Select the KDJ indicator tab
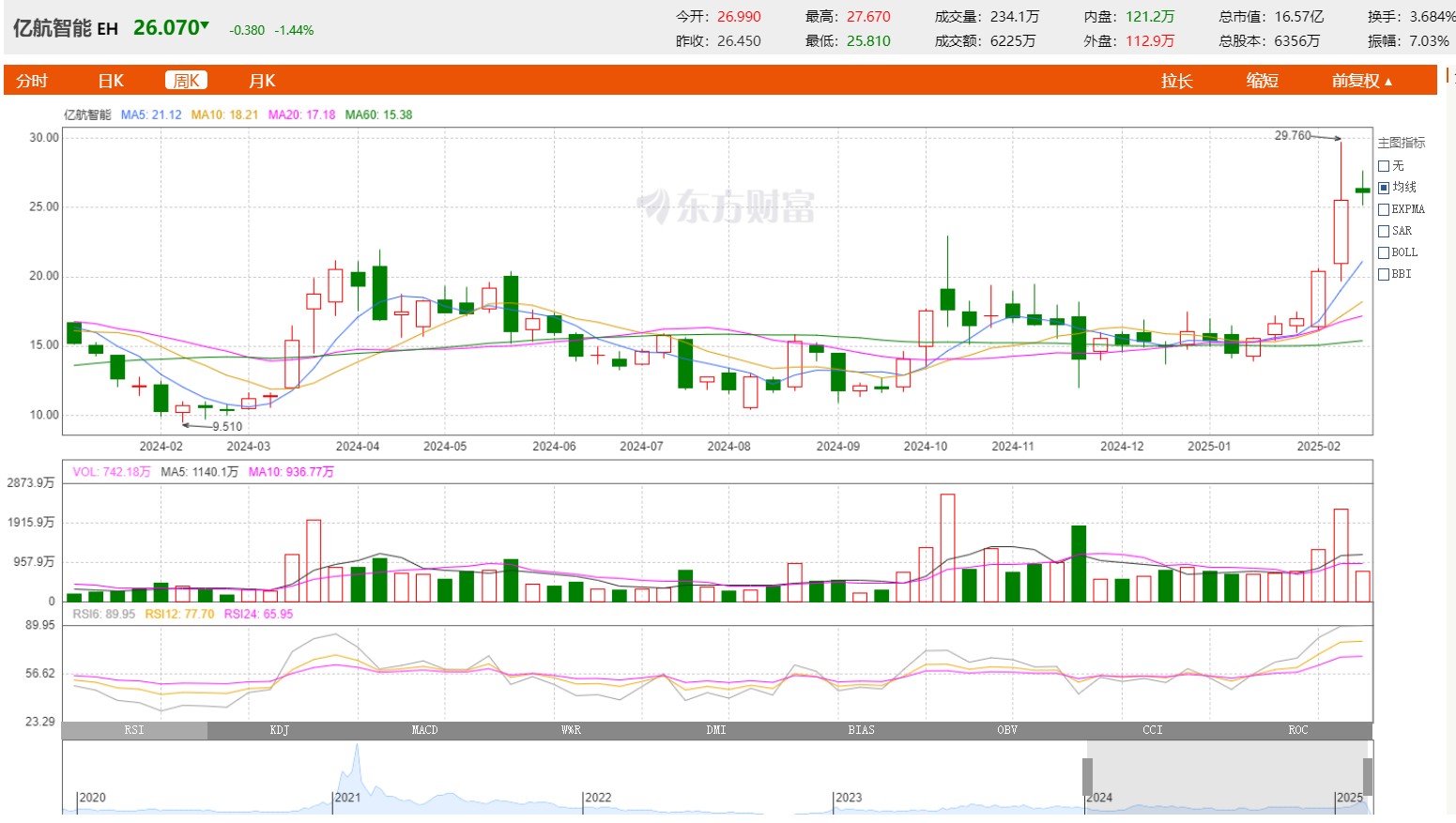 (280, 730)
